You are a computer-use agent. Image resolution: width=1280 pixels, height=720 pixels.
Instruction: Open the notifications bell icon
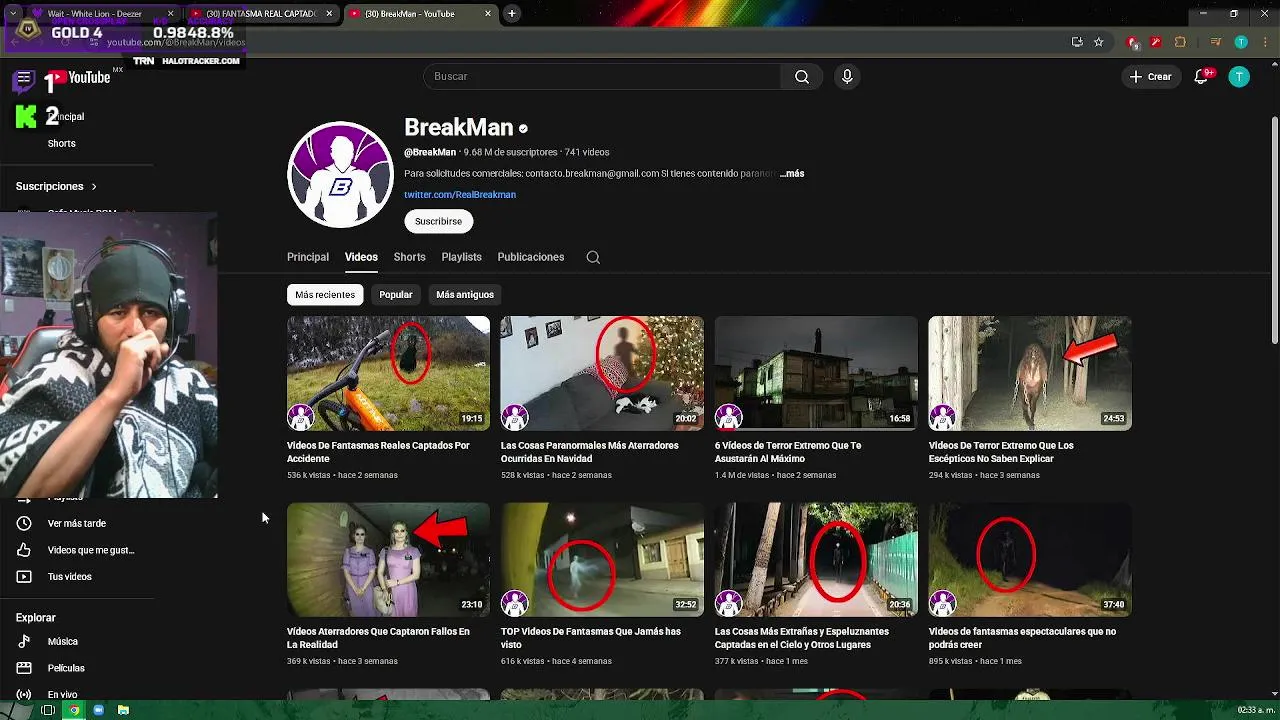coord(1202,77)
